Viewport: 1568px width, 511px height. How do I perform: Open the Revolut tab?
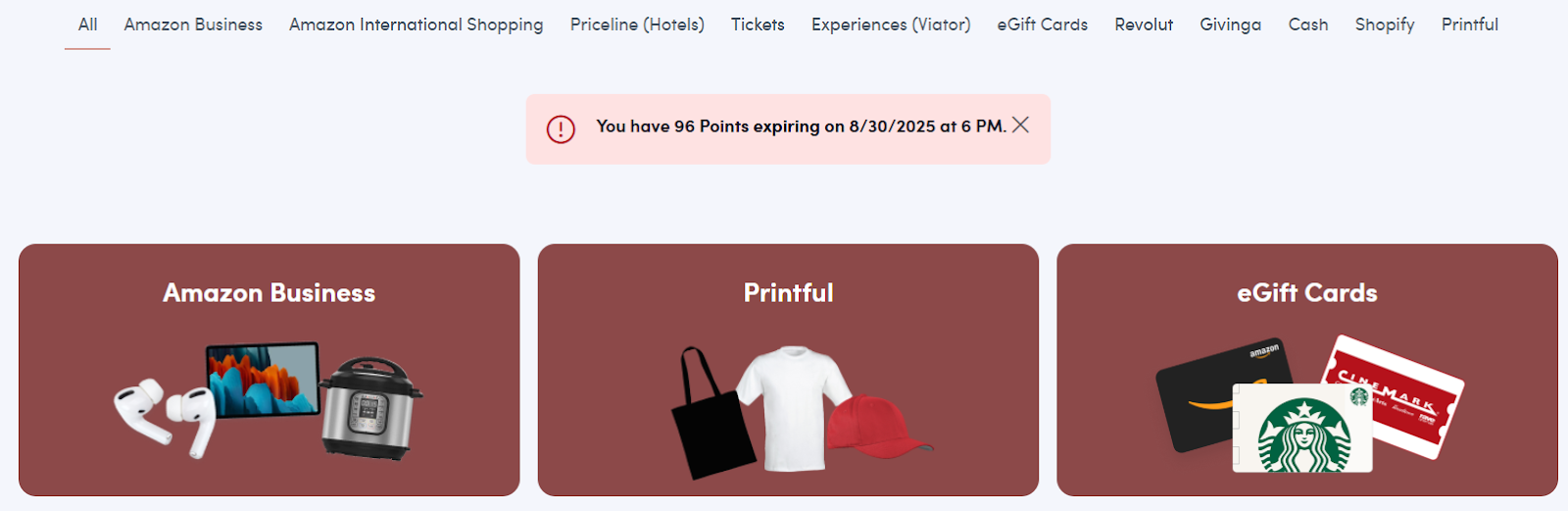click(x=1144, y=25)
